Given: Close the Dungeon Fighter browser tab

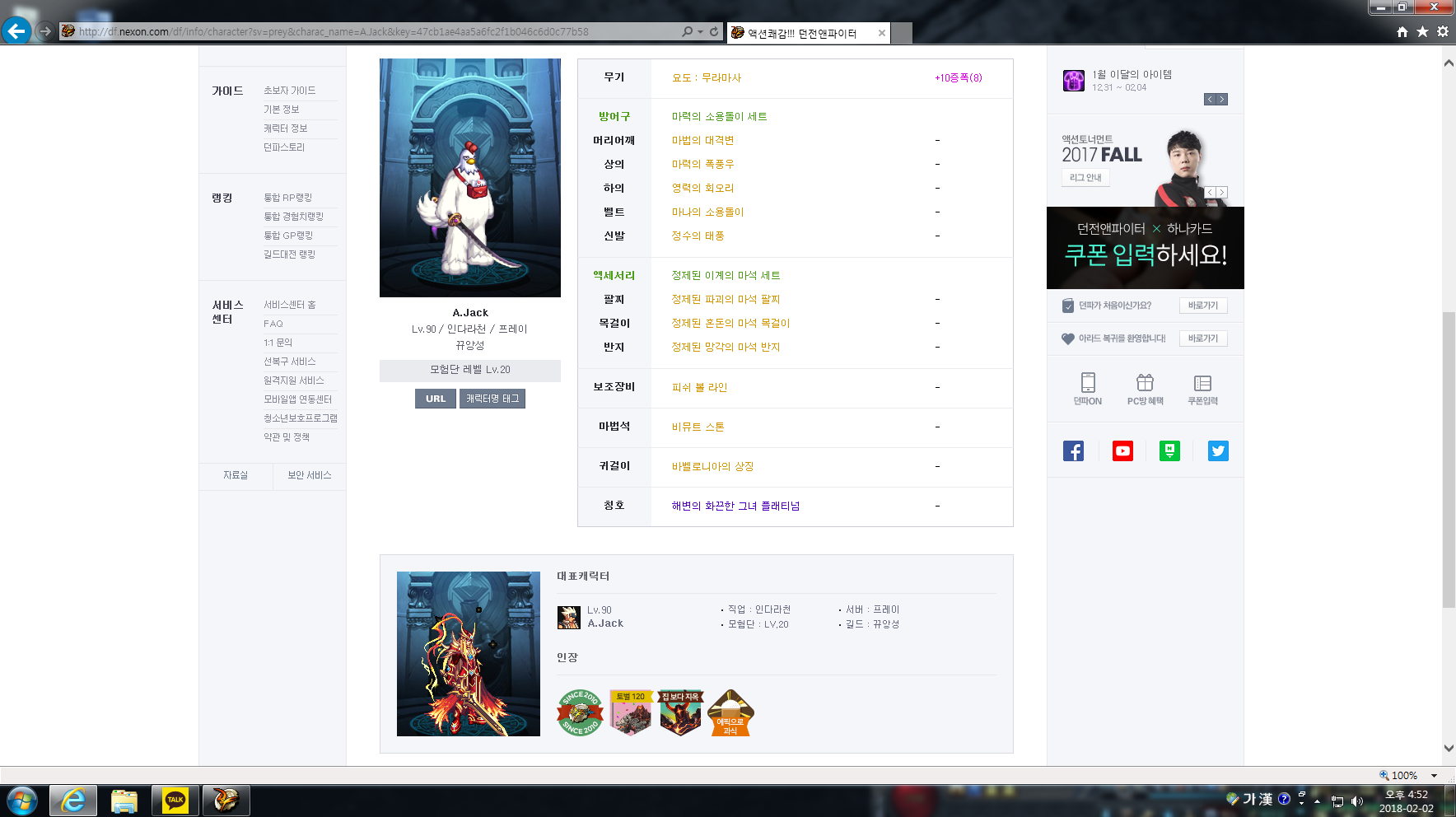Looking at the screenshot, I should click(881, 33).
